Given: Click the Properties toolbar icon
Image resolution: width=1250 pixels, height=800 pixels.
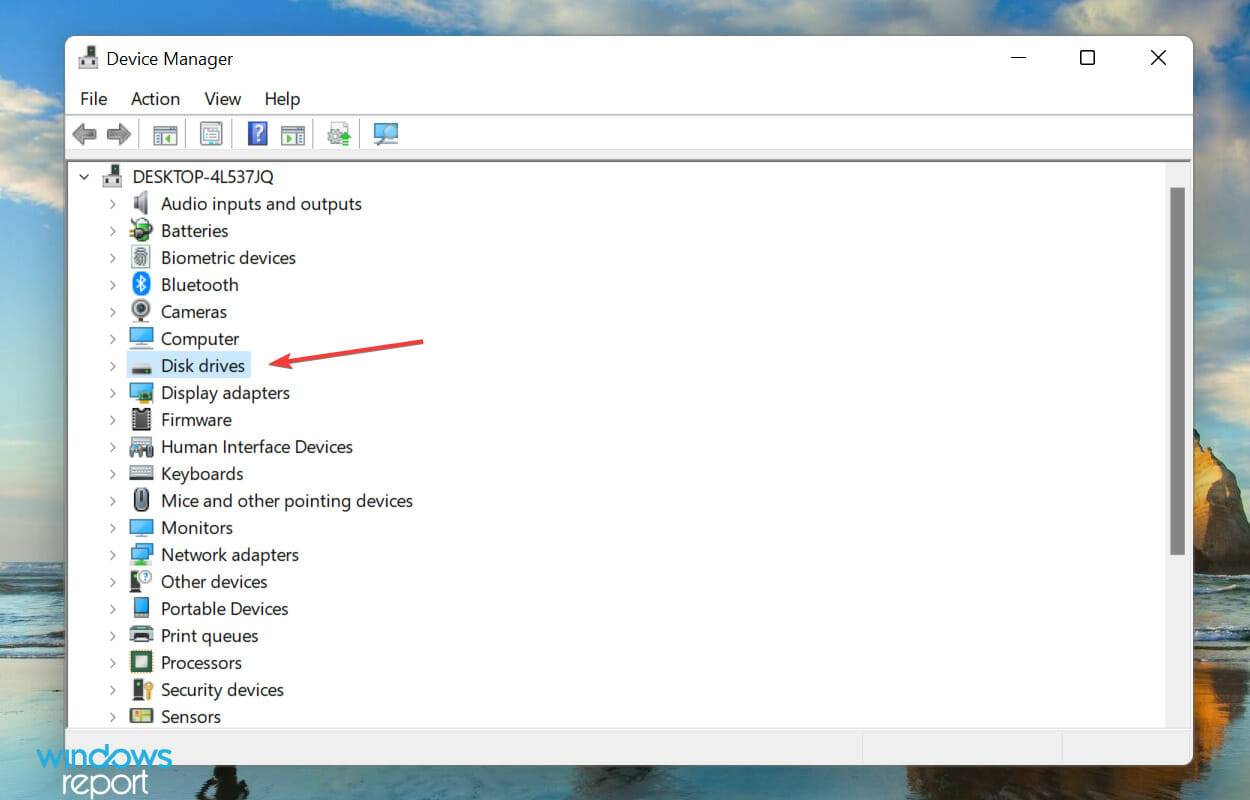Looking at the screenshot, I should click(x=211, y=134).
